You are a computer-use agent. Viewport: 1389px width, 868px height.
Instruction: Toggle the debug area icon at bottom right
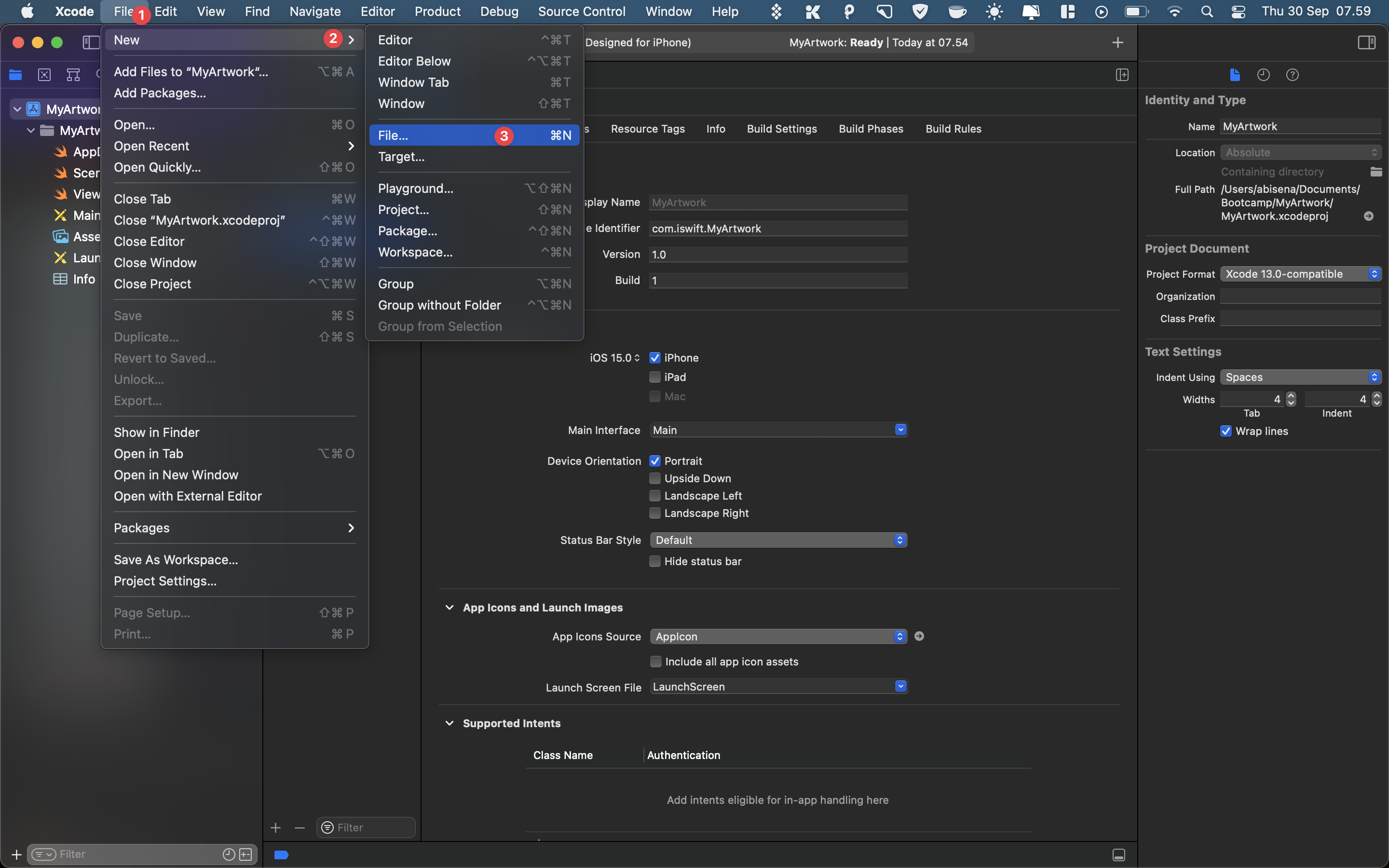(1118, 855)
